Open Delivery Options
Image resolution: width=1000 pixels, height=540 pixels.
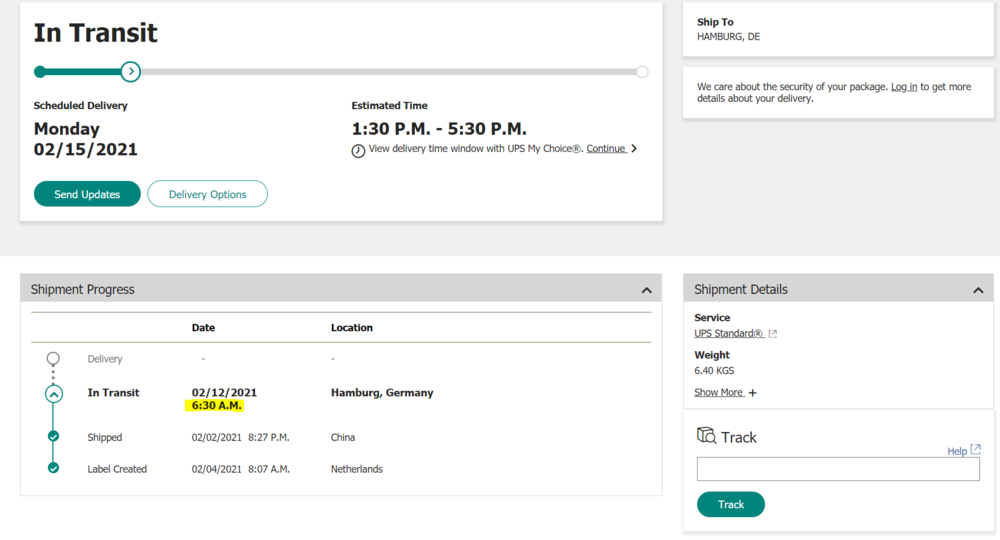pyautogui.click(x=207, y=194)
